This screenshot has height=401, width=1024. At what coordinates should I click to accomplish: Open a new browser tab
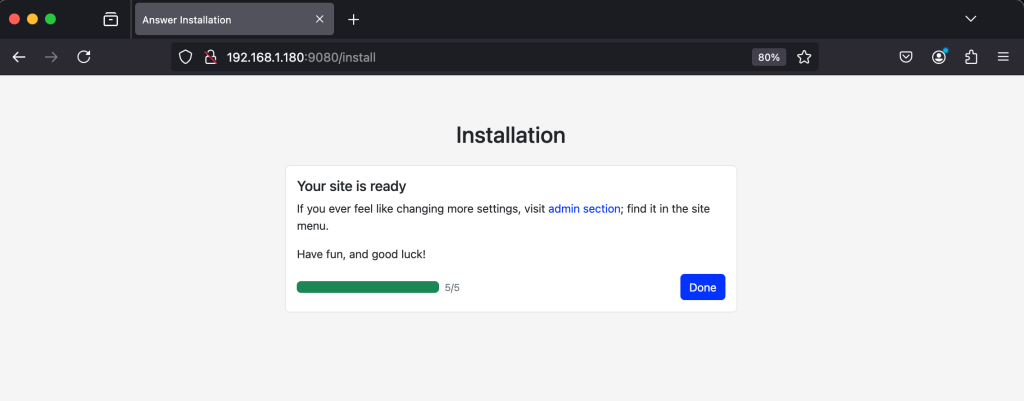353,19
